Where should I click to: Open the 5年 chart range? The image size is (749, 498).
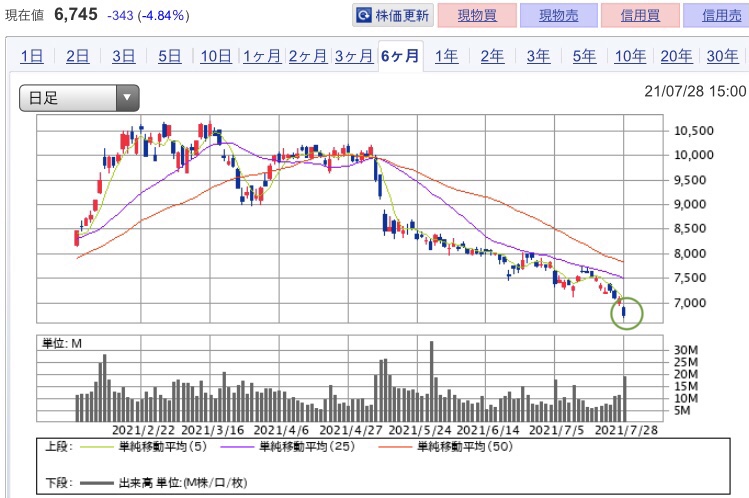coord(584,56)
